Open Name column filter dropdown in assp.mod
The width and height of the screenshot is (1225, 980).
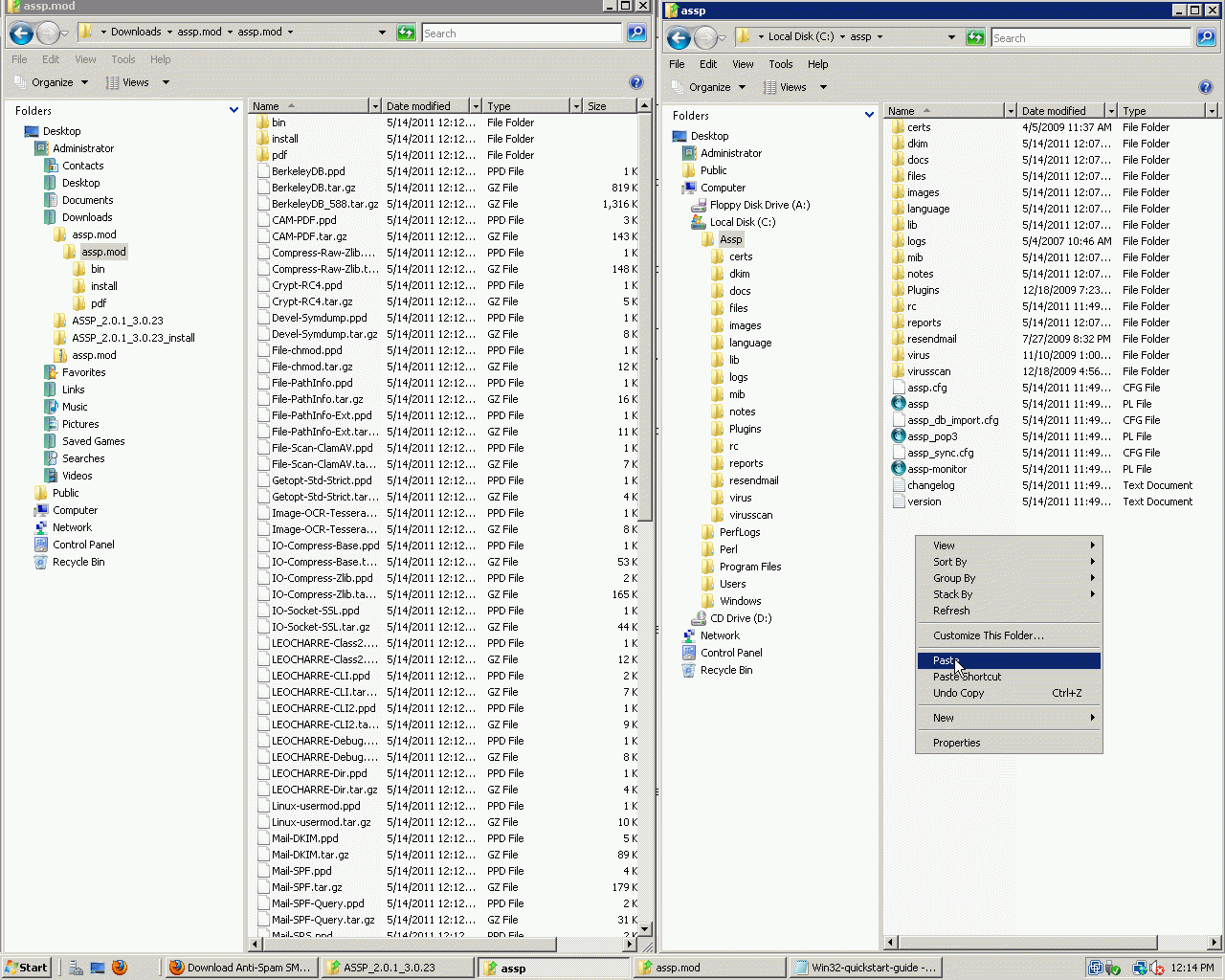pos(374,106)
